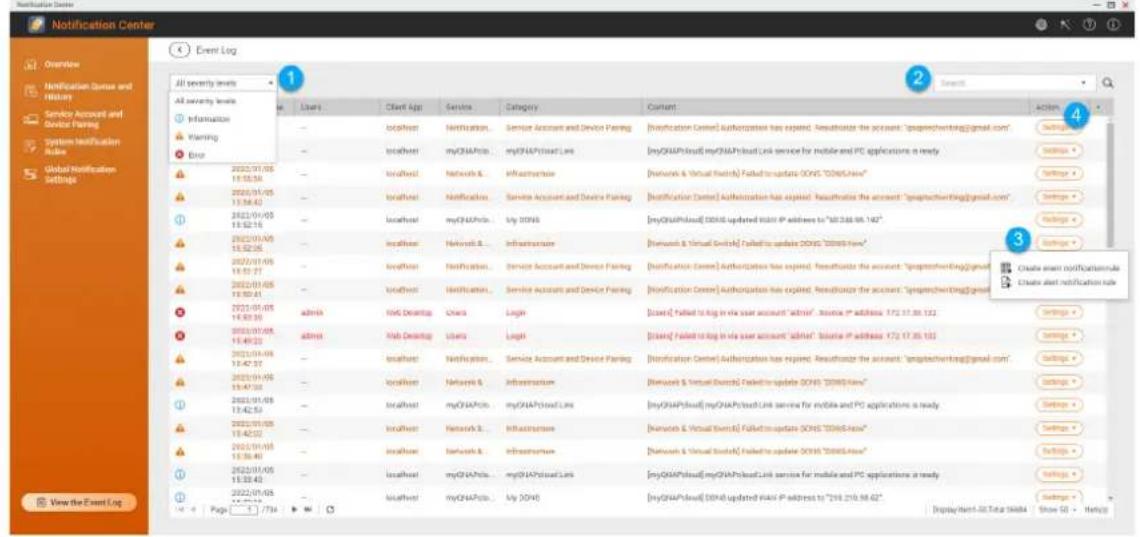This screenshot has width=1140, height=537.
Task: Click error icon on lower admin login row
Action: tap(180, 336)
